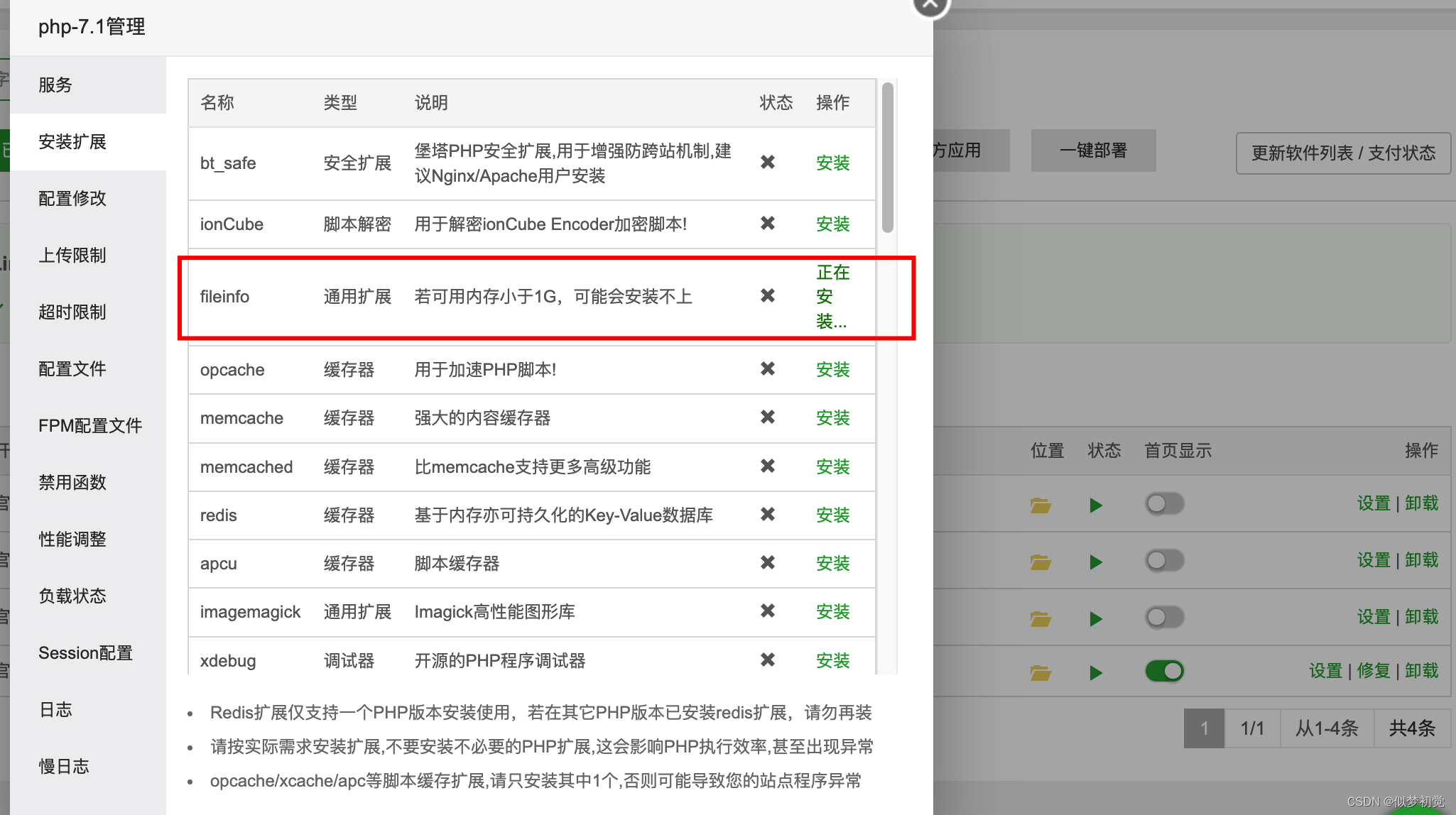The width and height of the screenshot is (1456, 815).
Task: Click 安装 link for imagemagick
Action: (x=832, y=612)
